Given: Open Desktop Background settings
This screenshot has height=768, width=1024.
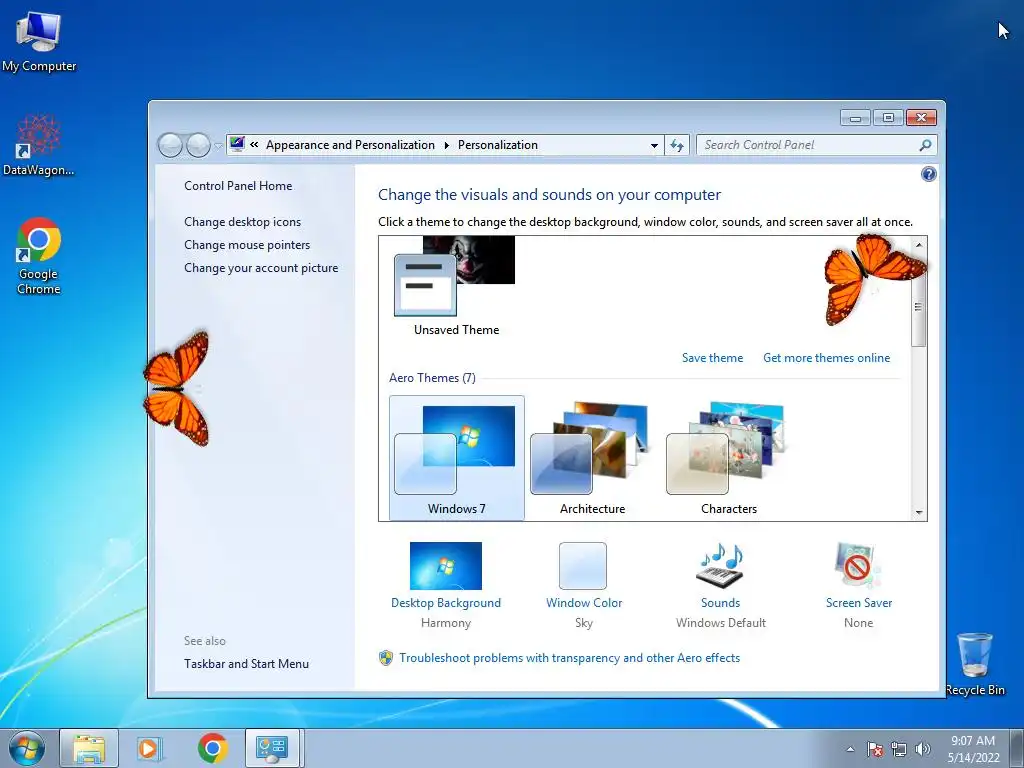Looking at the screenshot, I should tap(446, 566).
